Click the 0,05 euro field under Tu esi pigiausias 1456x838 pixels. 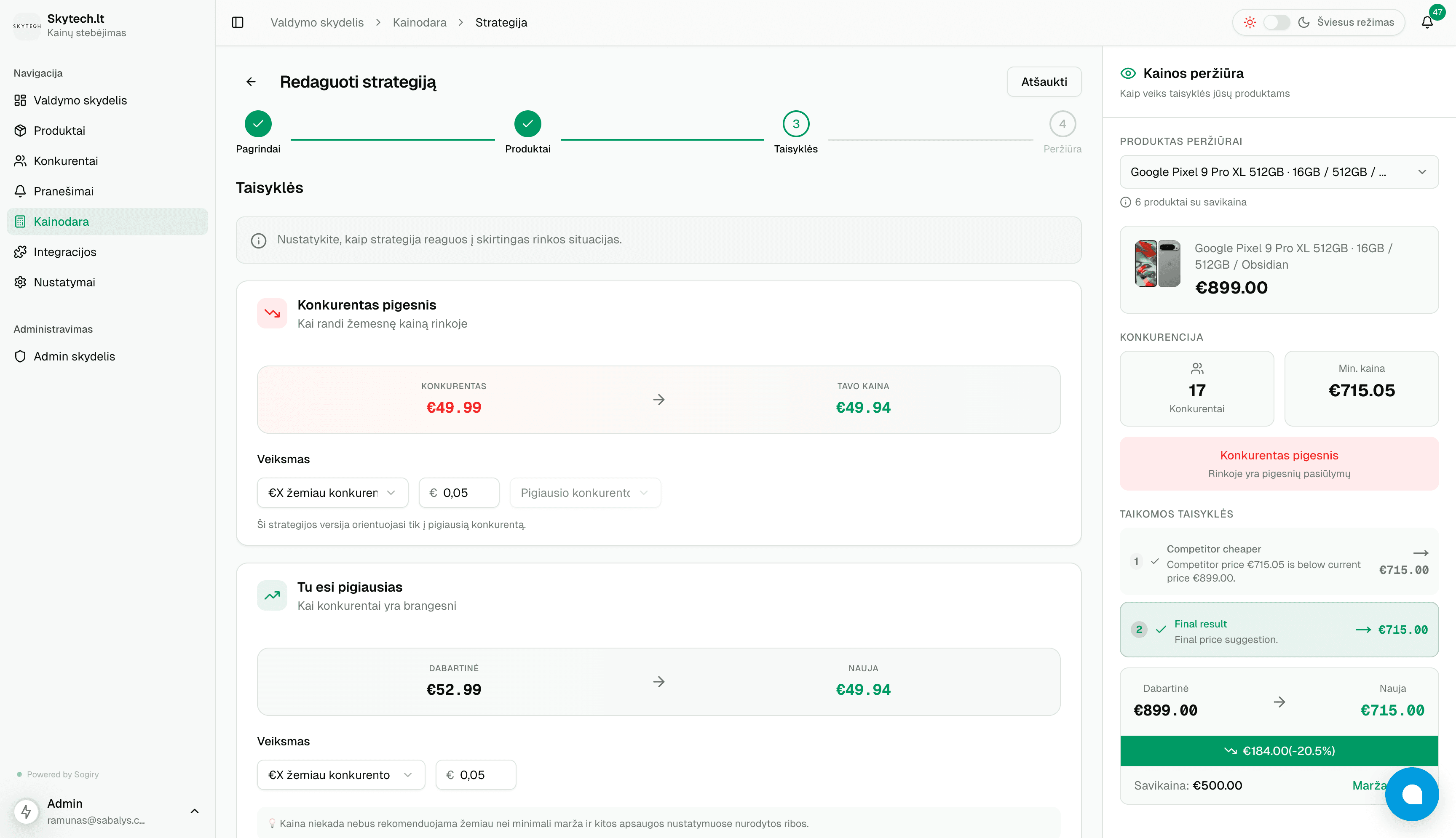(476, 775)
